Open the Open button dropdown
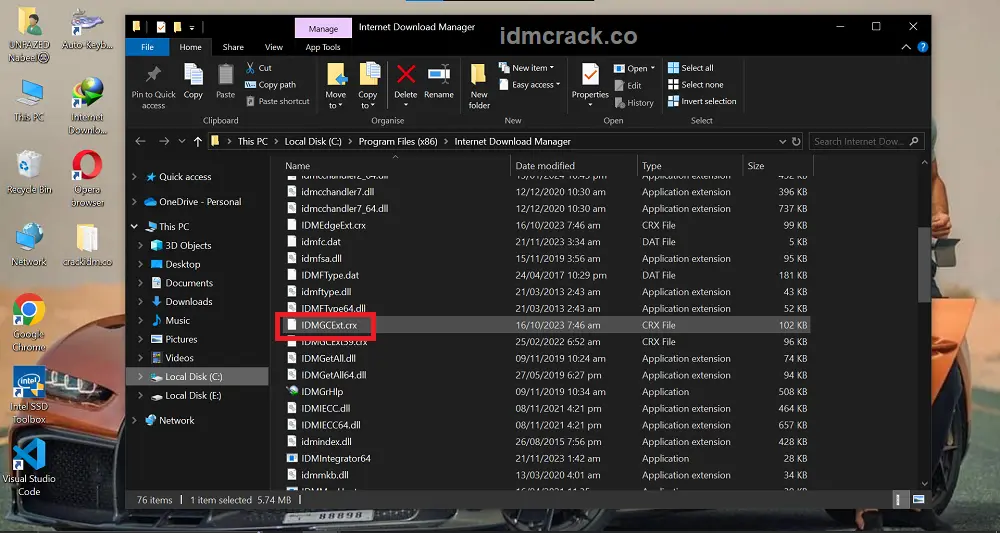The height and width of the screenshot is (533, 1000). pos(652,68)
